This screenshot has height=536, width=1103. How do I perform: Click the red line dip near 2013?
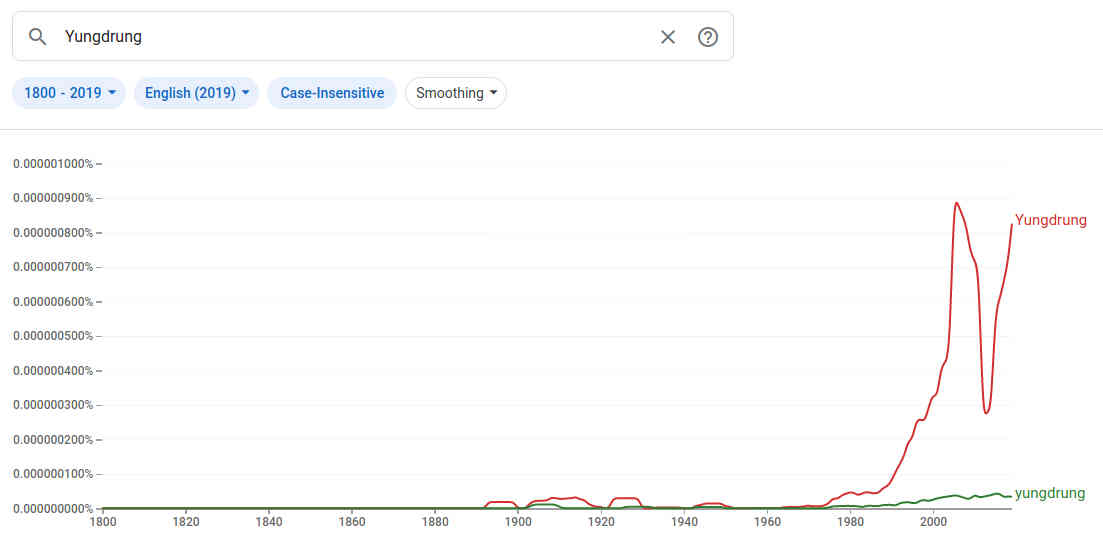click(986, 412)
